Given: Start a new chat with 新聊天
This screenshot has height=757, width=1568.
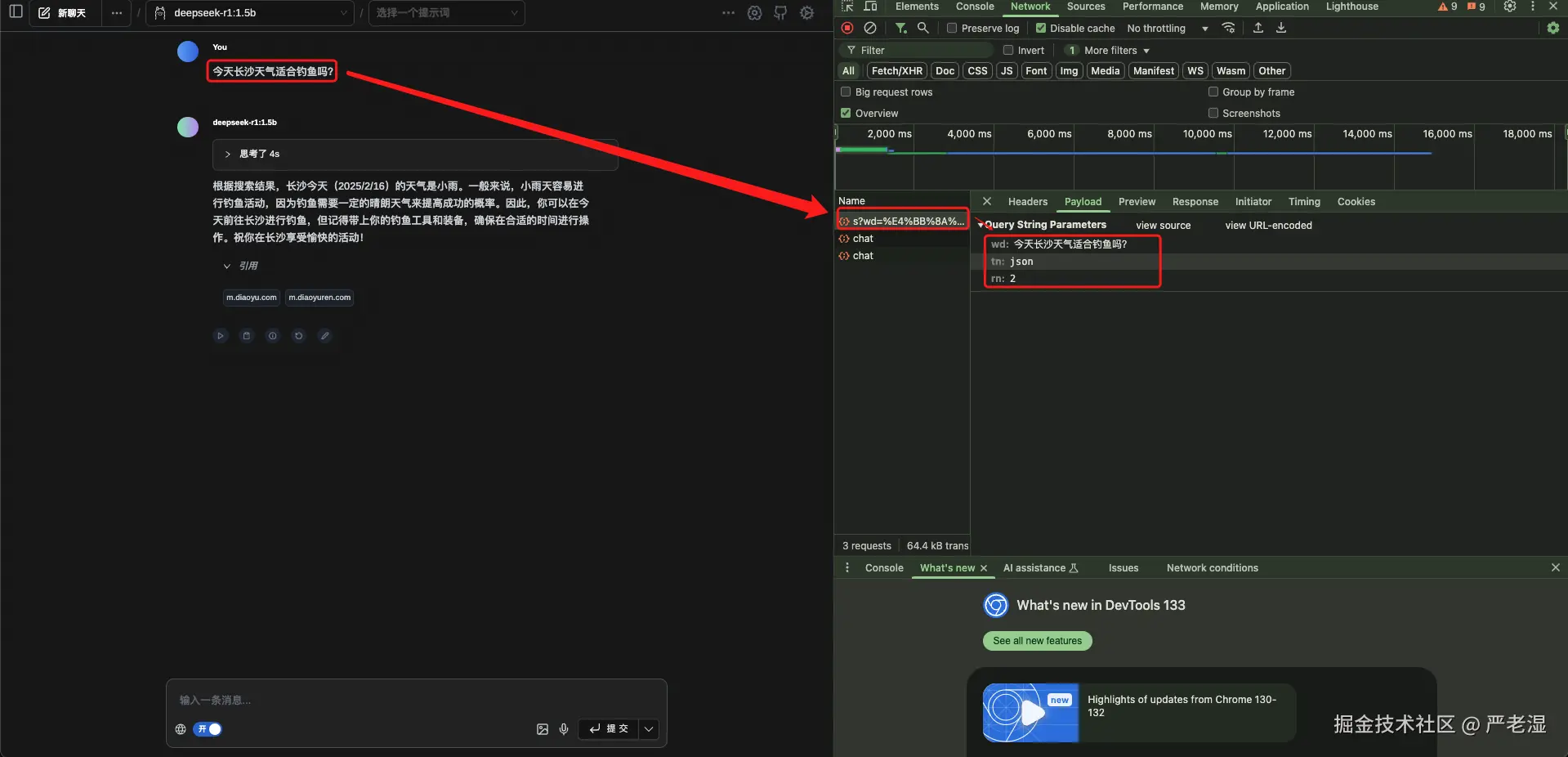Looking at the screenshot, I should click(x=62, y=13).
